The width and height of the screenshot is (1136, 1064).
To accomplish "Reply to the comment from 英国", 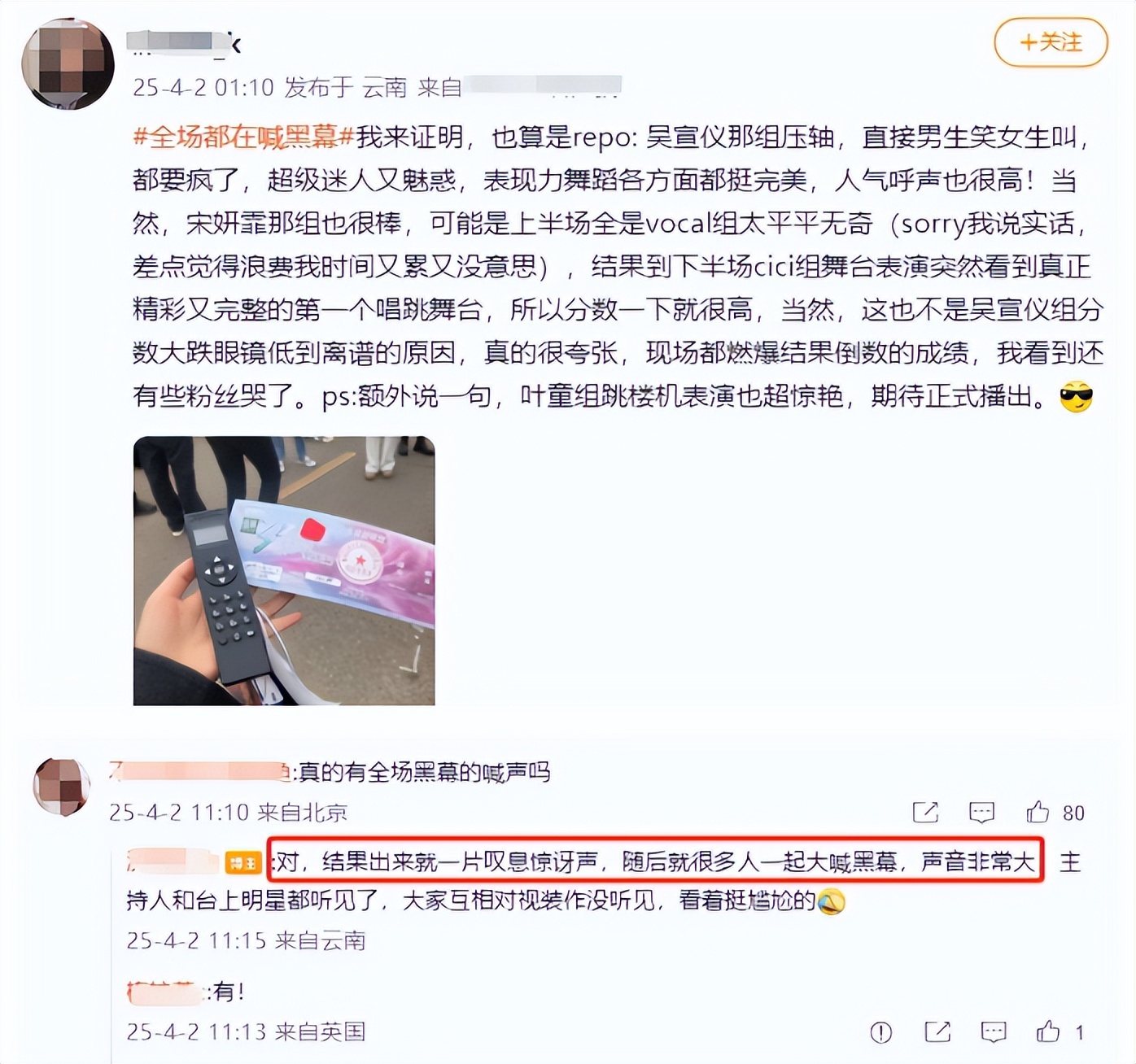I will click(994, 1032).
